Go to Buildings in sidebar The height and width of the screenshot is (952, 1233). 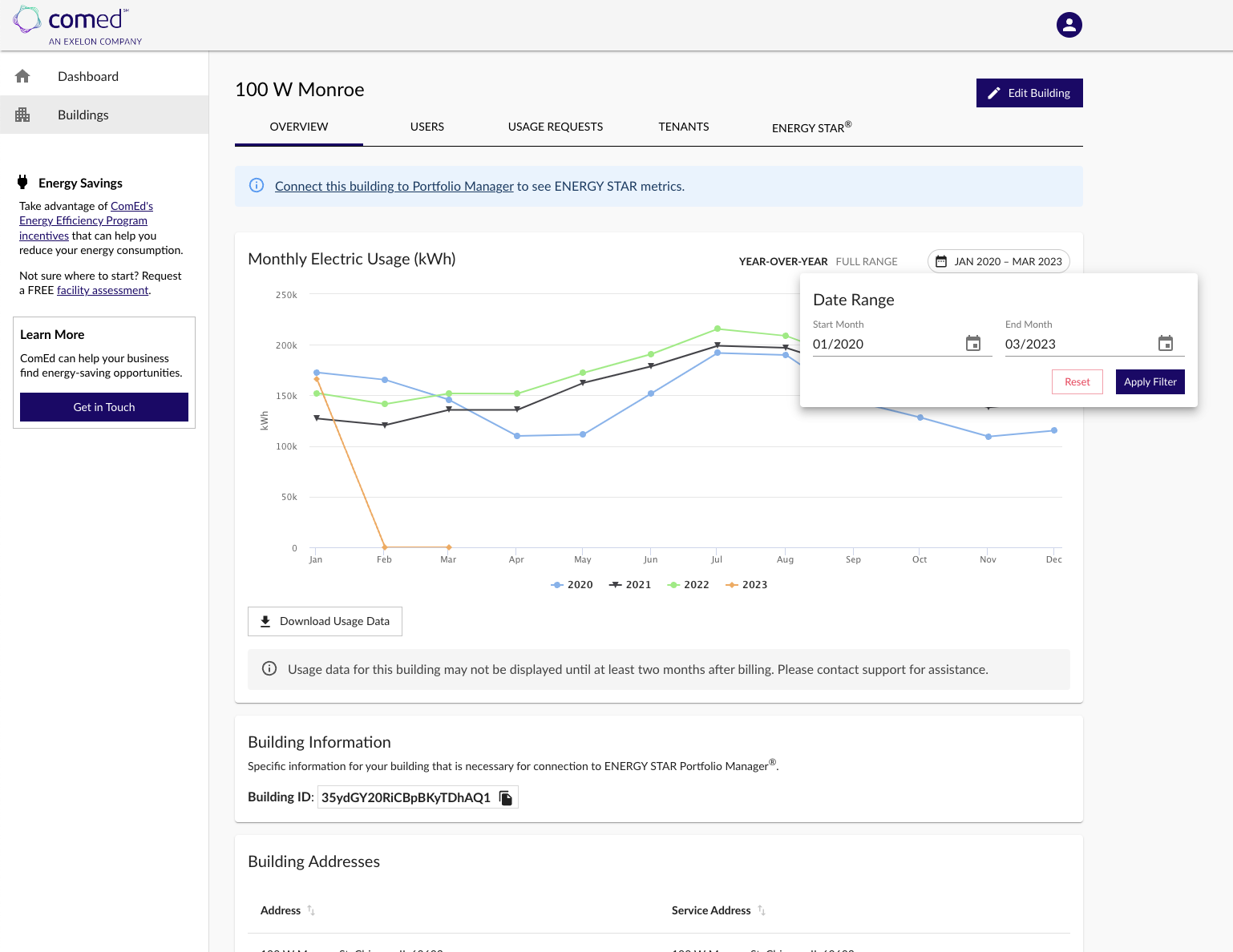104,115
